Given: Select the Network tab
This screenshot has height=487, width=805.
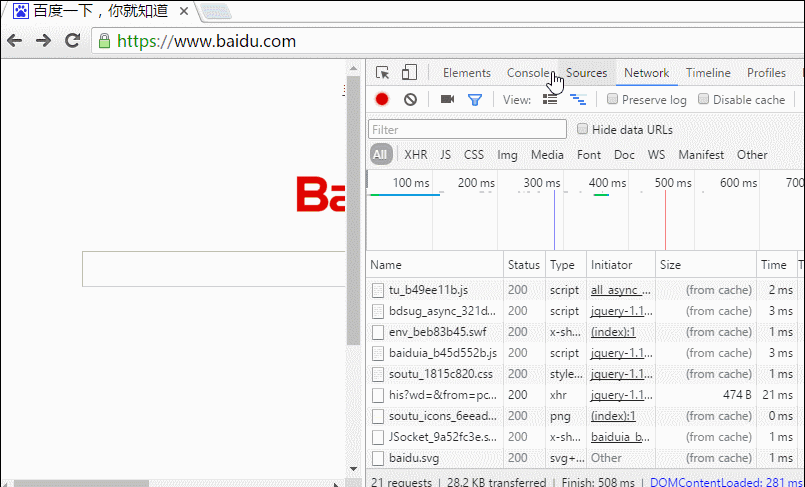Looking at the screenshot, I should pyautogui.click(x=646, y=73).
